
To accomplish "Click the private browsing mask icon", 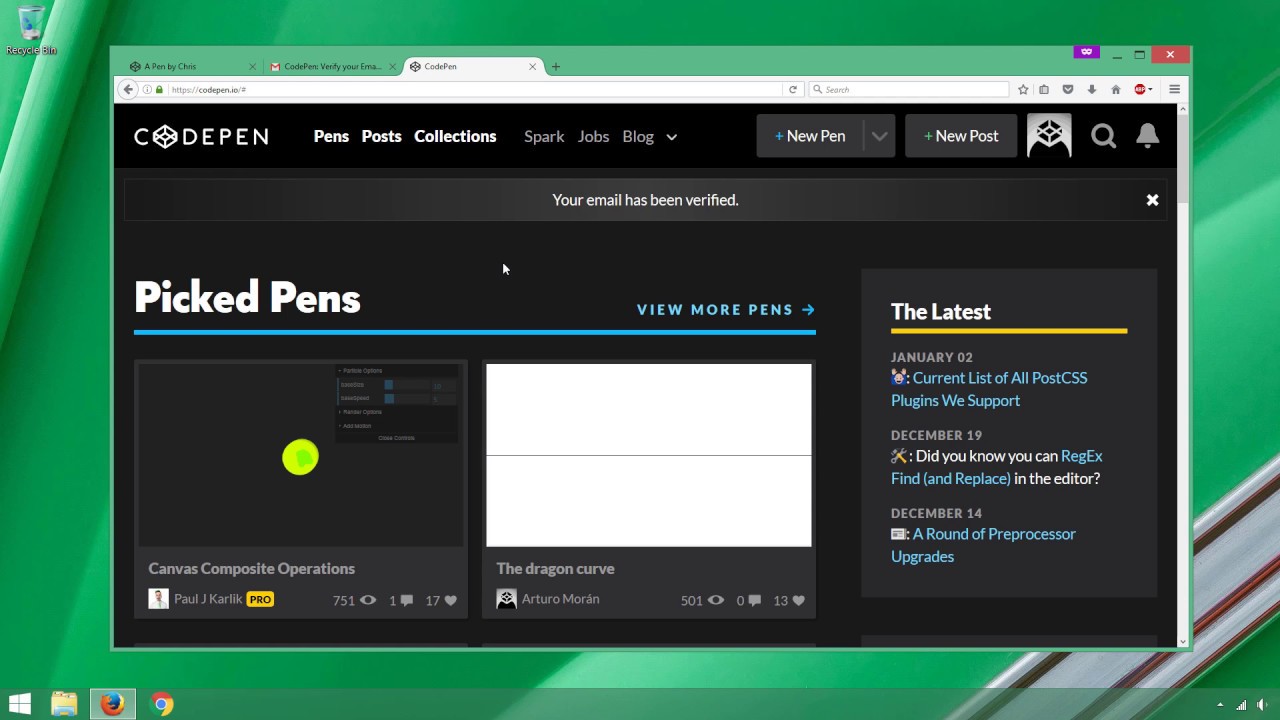I will [1086, 52].
